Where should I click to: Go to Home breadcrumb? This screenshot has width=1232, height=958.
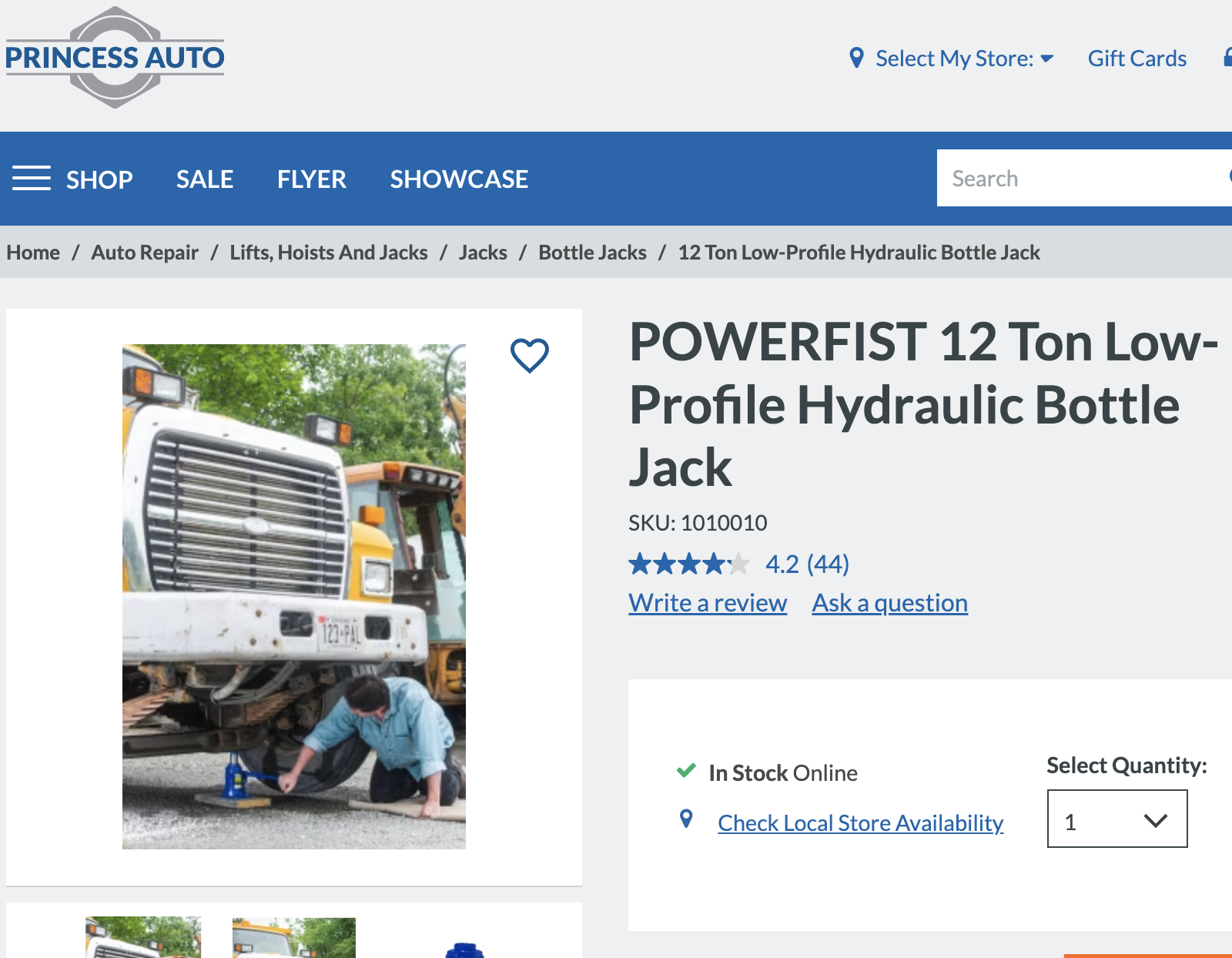[x=33, y=253]
